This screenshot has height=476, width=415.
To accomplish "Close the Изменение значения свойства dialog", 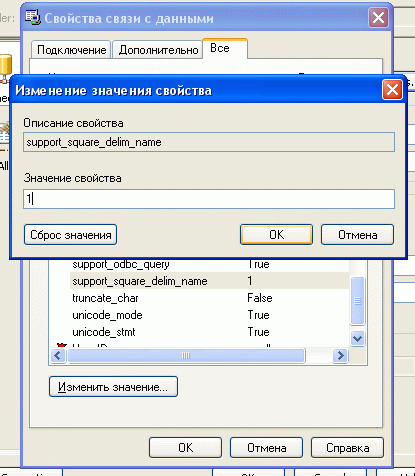I will point(392,90).
